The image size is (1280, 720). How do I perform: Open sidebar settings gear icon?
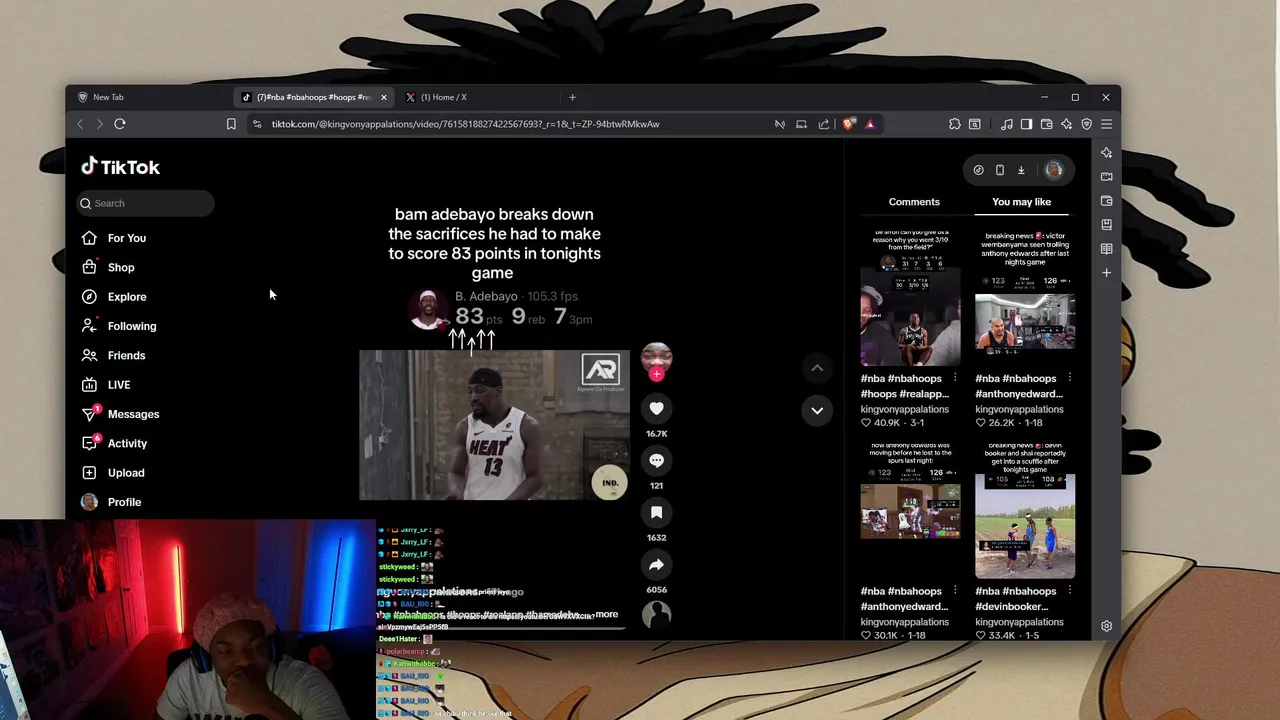[x=1106, y=626]
